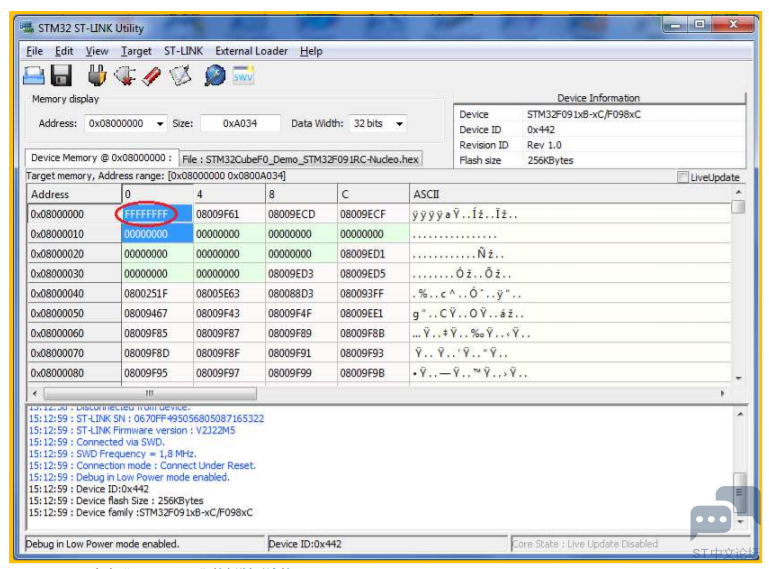Viewport: 769px width, 569px height.
Task: Open the SWV viewer icon
Action: click(243, 75)
